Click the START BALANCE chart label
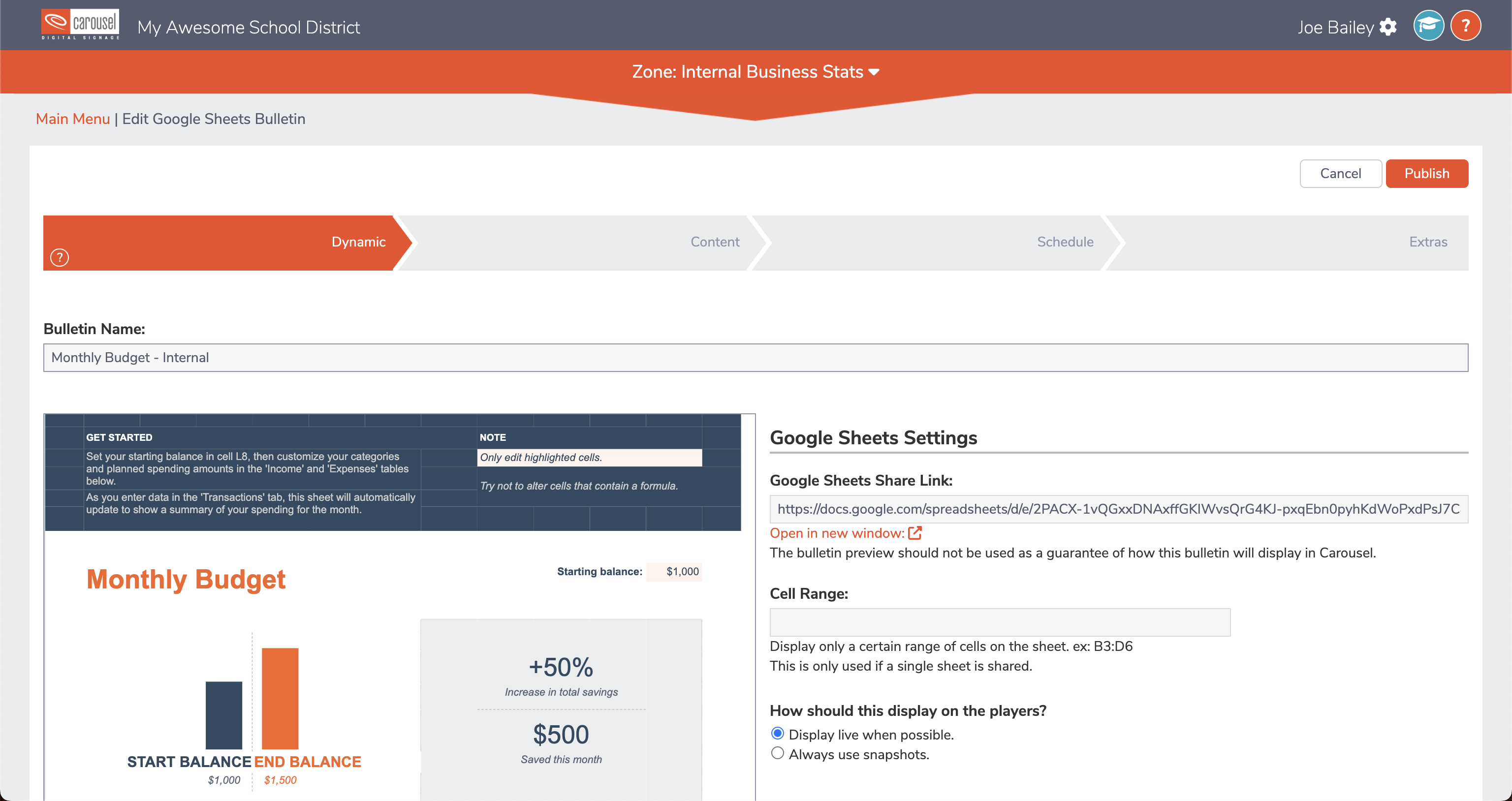1512x801 pixels. click(x=189, y=762)
